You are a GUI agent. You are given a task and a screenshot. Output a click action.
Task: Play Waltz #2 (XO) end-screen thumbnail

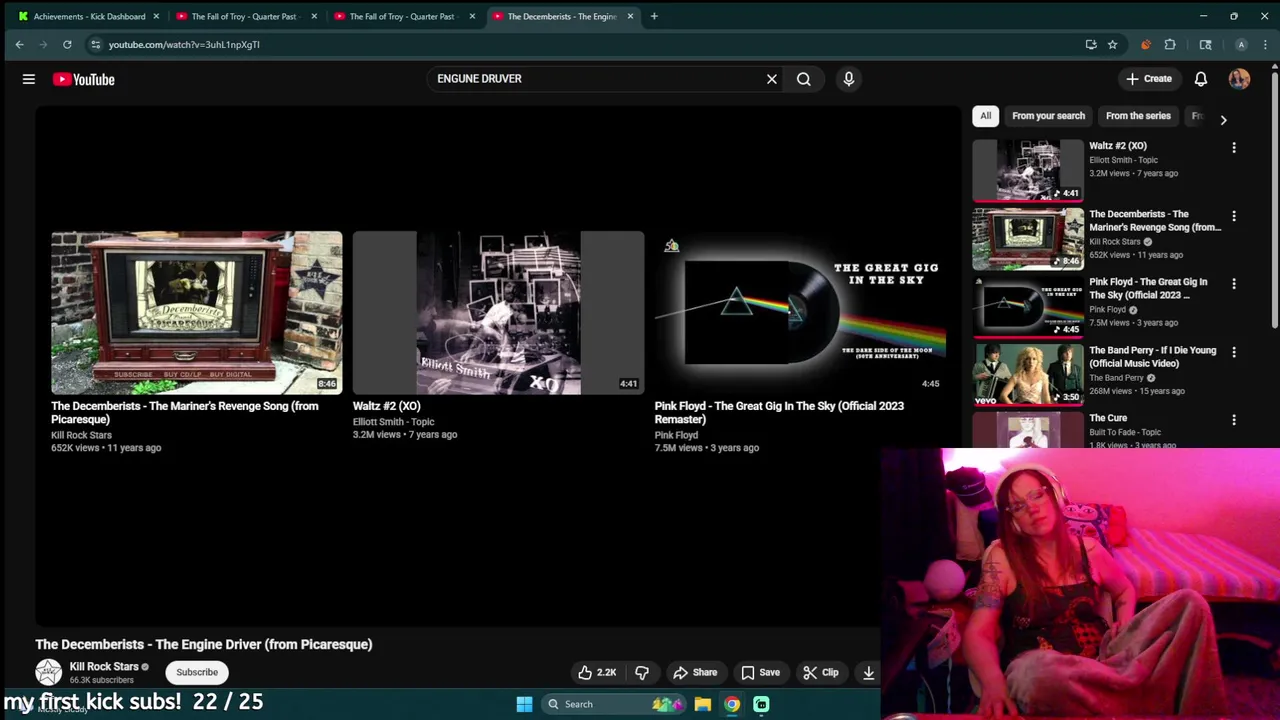498,313
